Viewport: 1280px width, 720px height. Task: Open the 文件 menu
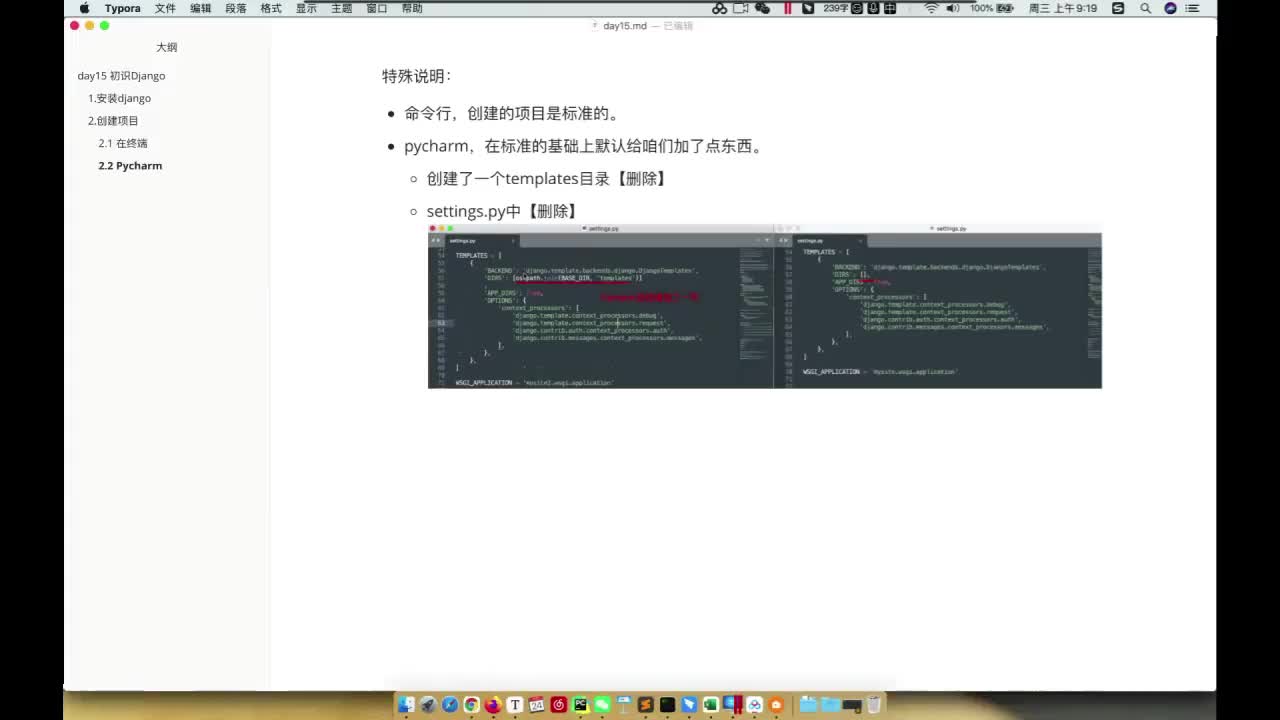tap(165, 8)
